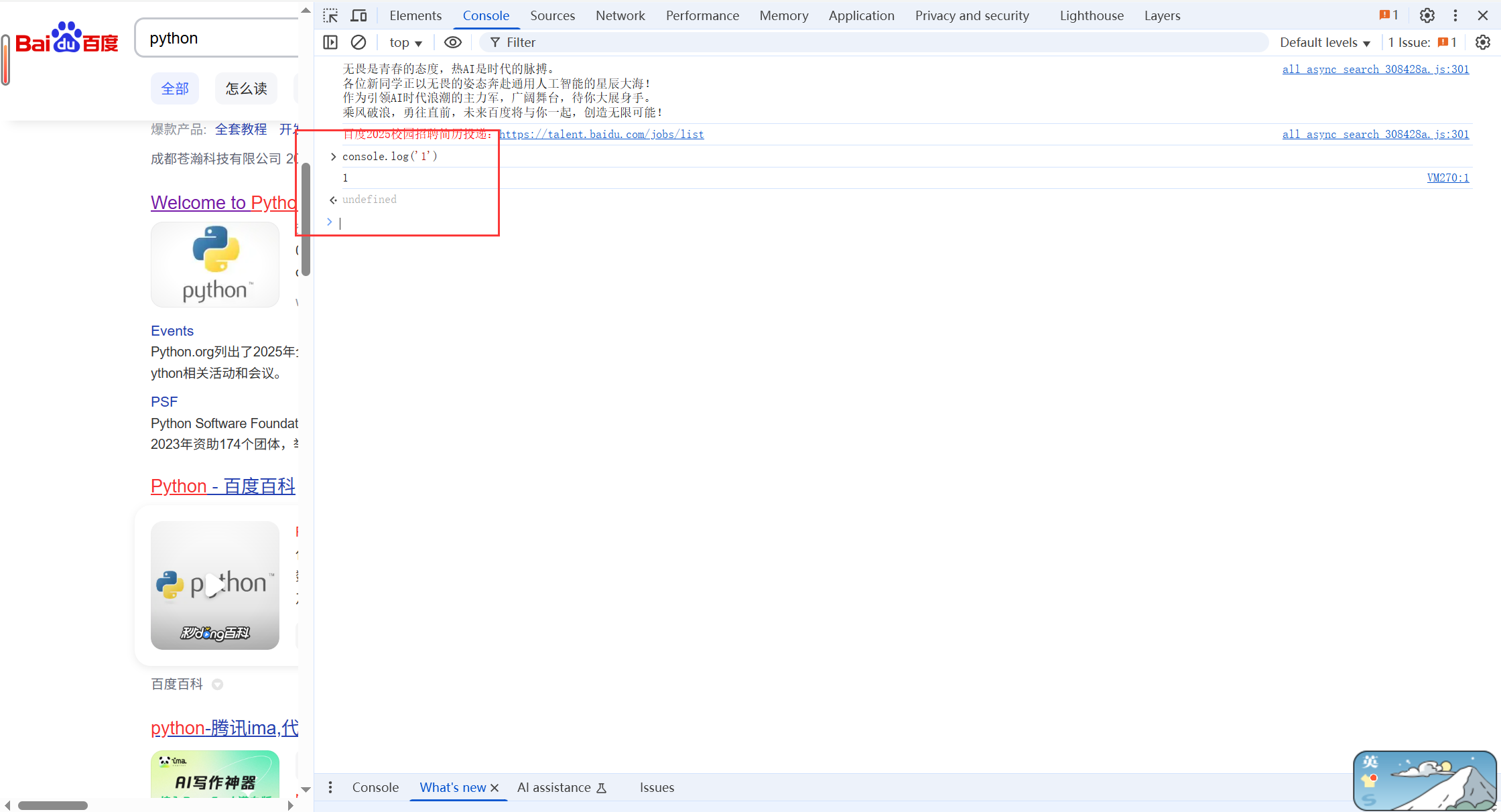This screenshot has height=812, width=1501.
Task: Click the orange issues counter badge
Action: (x=1389, y=15)
